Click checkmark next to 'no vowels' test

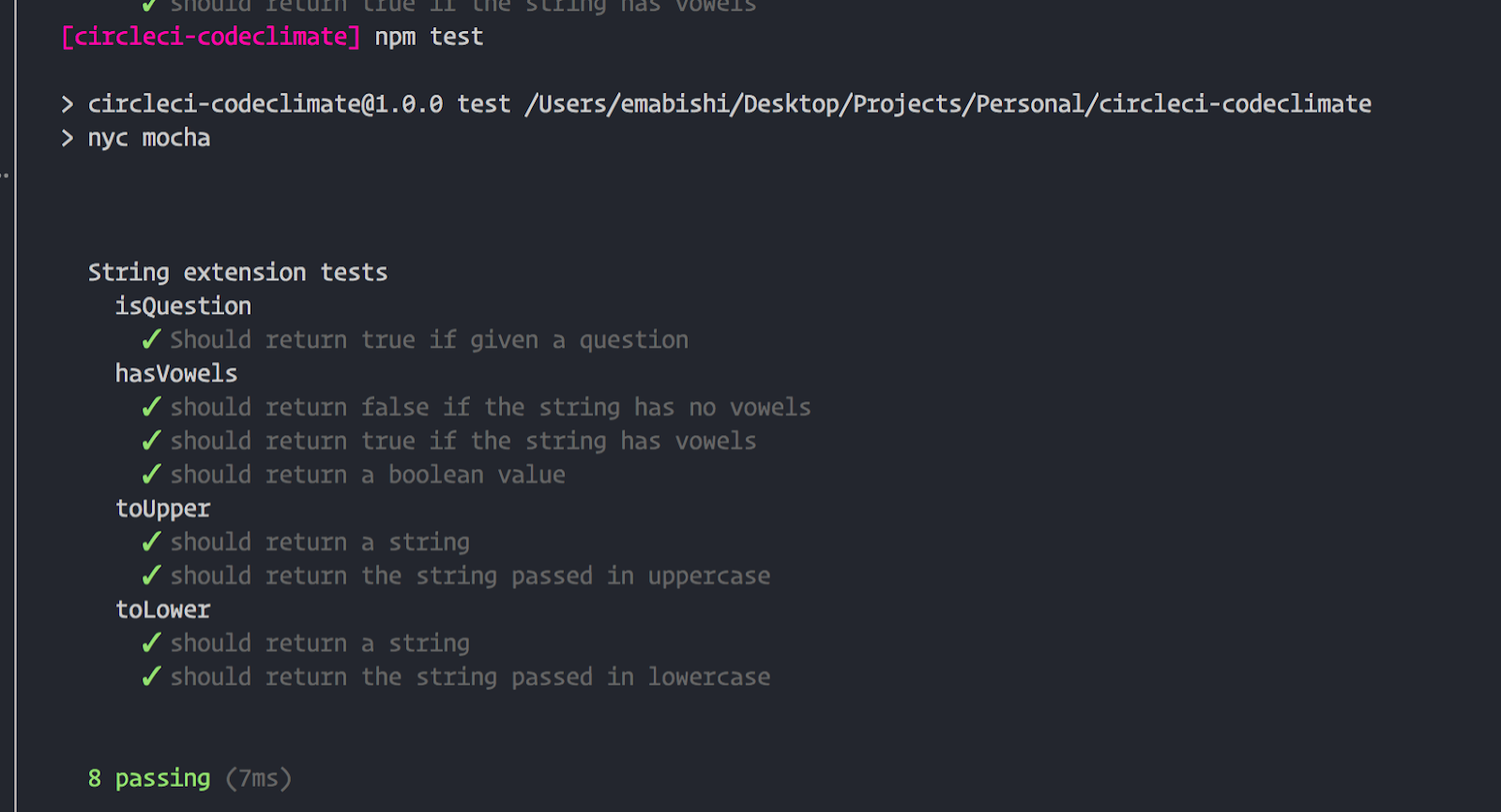click(x=151, y=407)
